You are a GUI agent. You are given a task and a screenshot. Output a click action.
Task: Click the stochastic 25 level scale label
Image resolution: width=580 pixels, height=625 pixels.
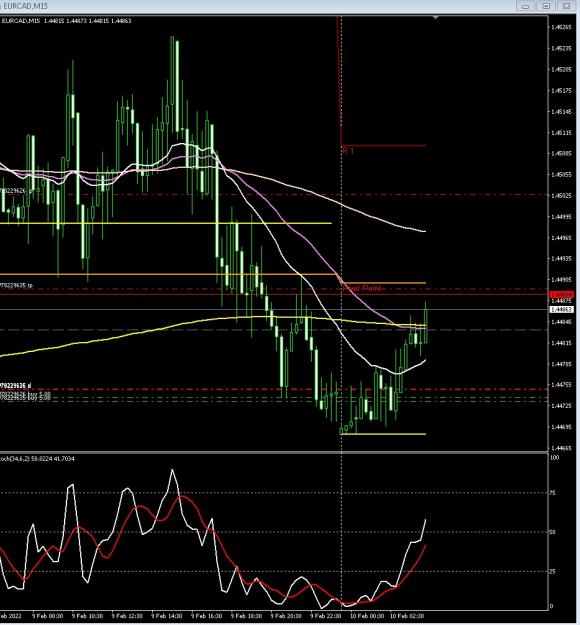[x=552, y=572]
